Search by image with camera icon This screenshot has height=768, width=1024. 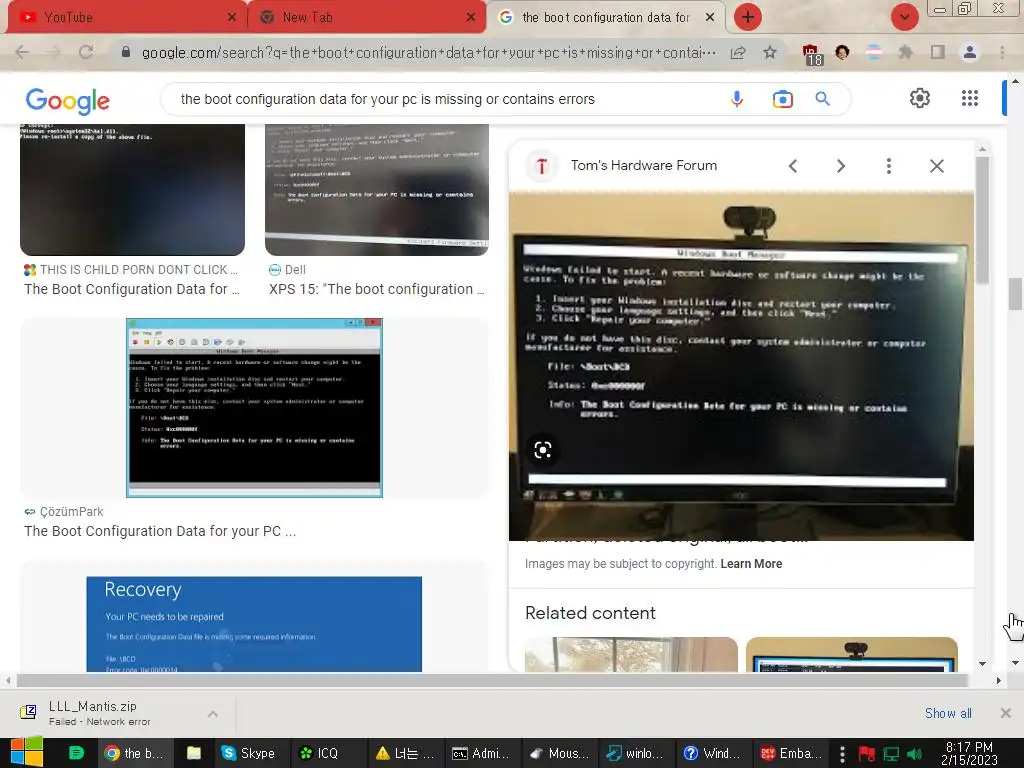point(782,99)
